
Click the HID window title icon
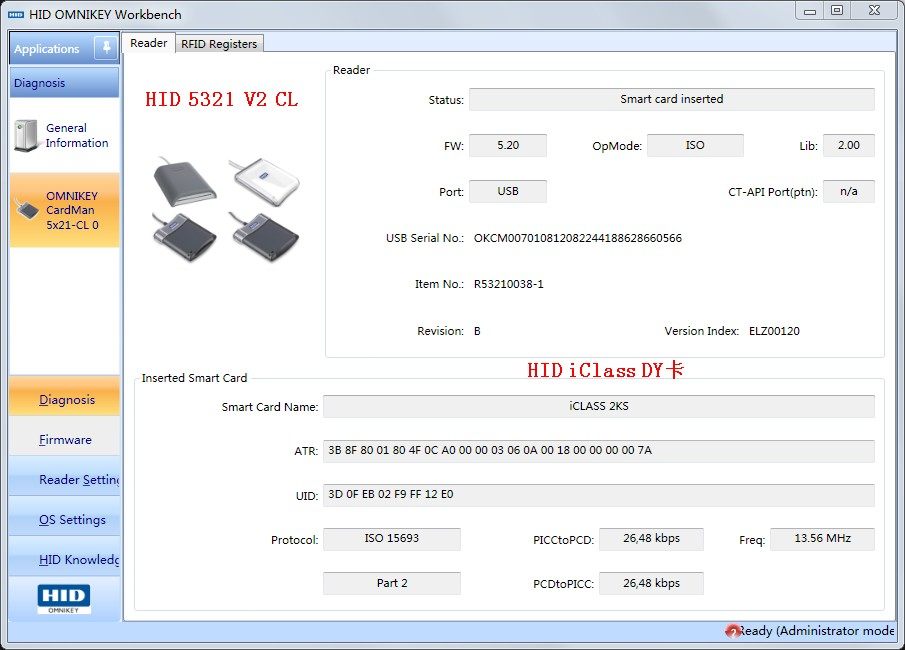pyautogui.click(x=16, y=14)
